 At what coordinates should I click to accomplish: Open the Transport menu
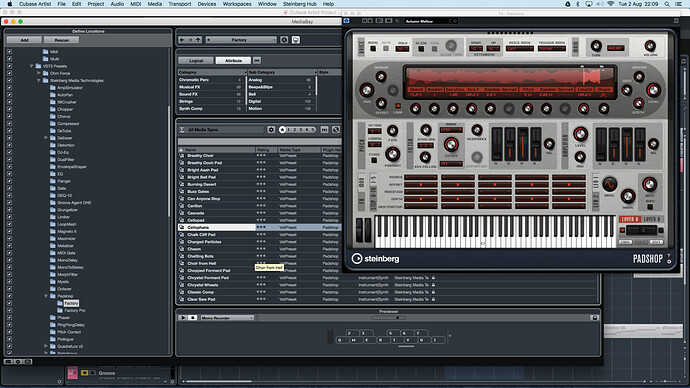pos(180,4)
